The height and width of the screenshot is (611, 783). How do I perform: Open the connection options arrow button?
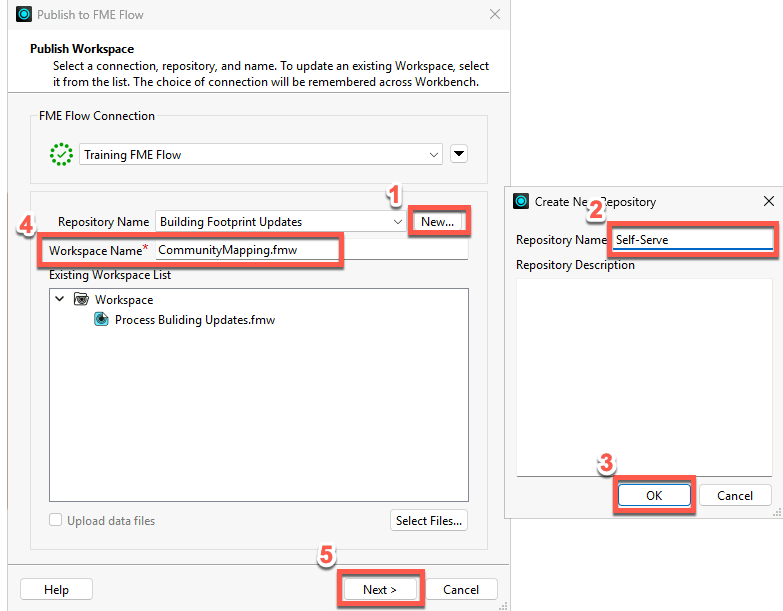coord(459,154)
